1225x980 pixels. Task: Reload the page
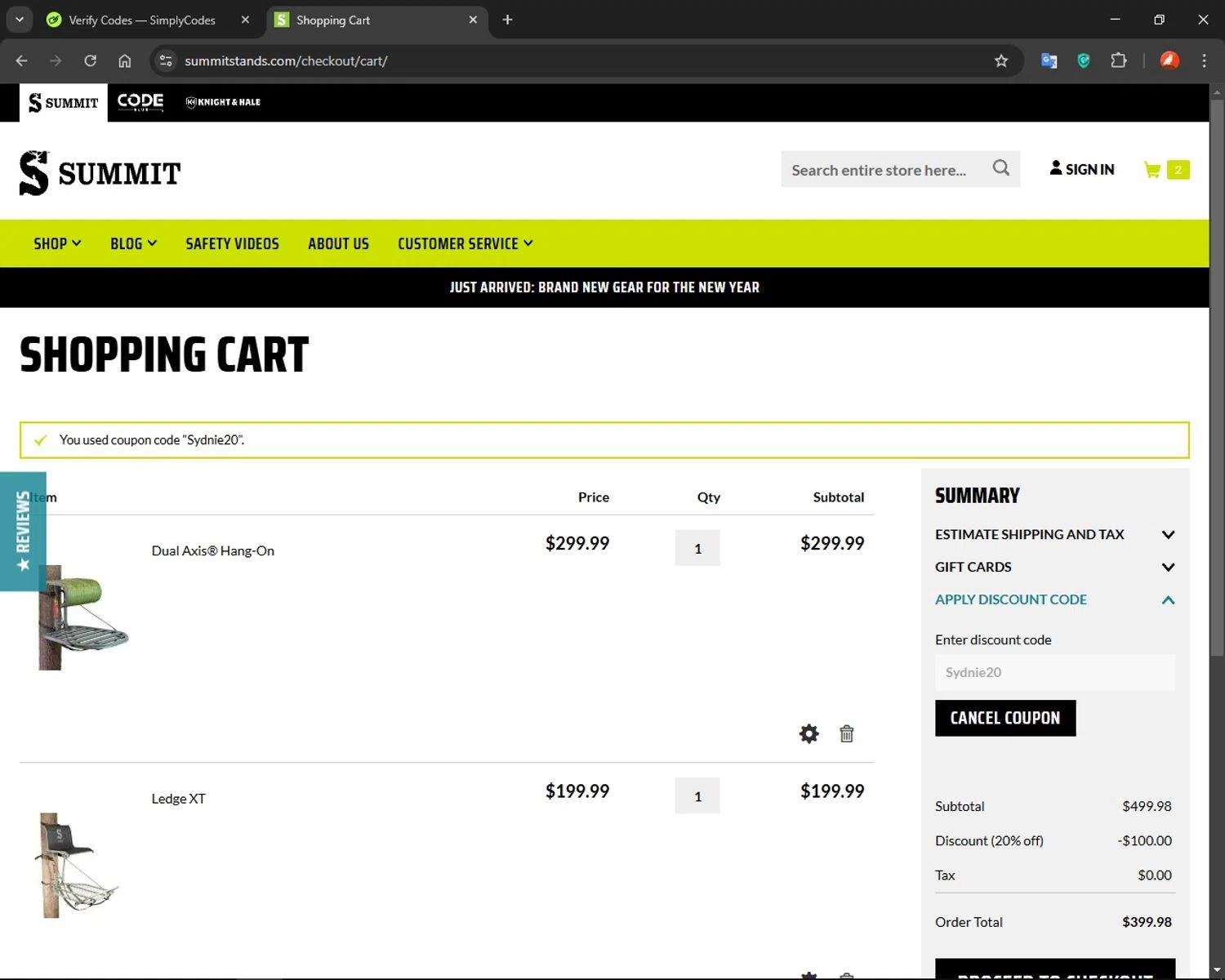tap(91, 61)
